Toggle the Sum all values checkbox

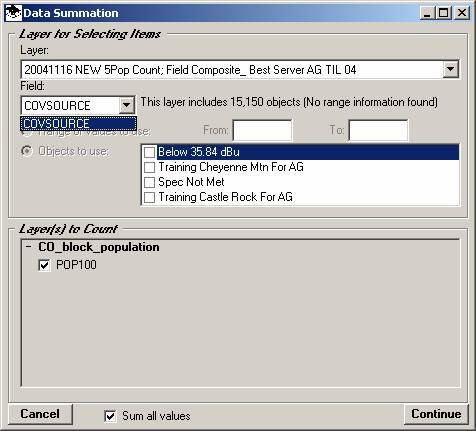110,416
